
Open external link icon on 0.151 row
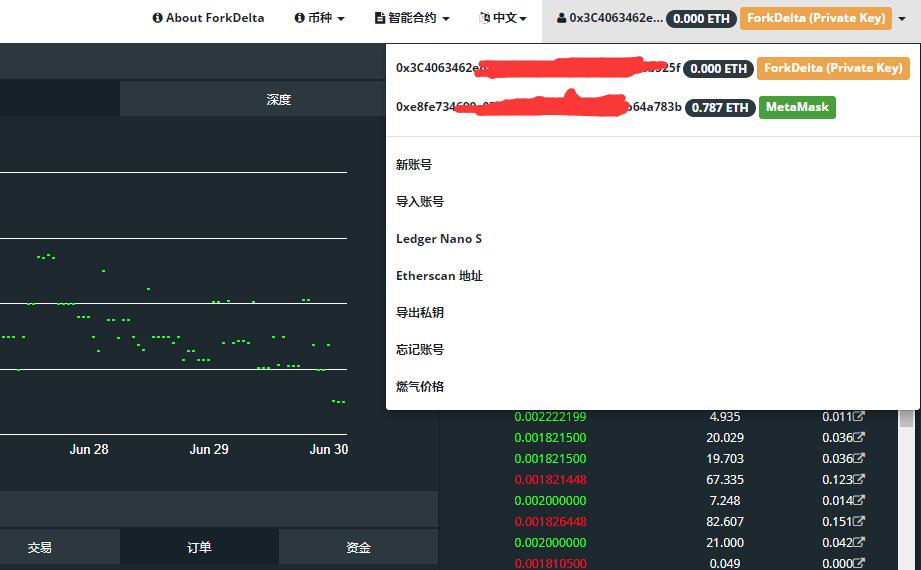[x=859, y=521]
